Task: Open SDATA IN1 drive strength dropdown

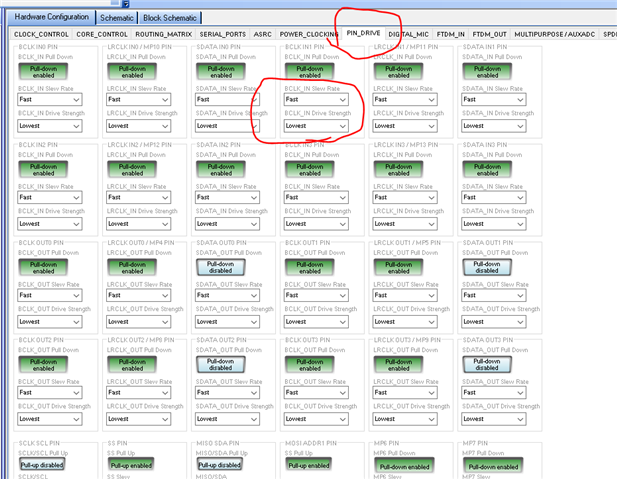Action: [494, 126]
